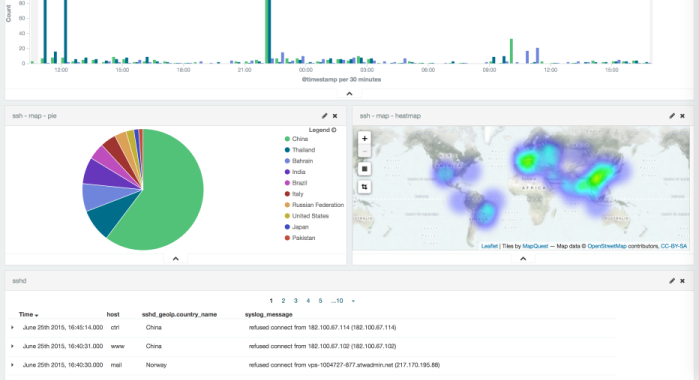
Task: Sort the table by Time column
Action: [29, 314]
